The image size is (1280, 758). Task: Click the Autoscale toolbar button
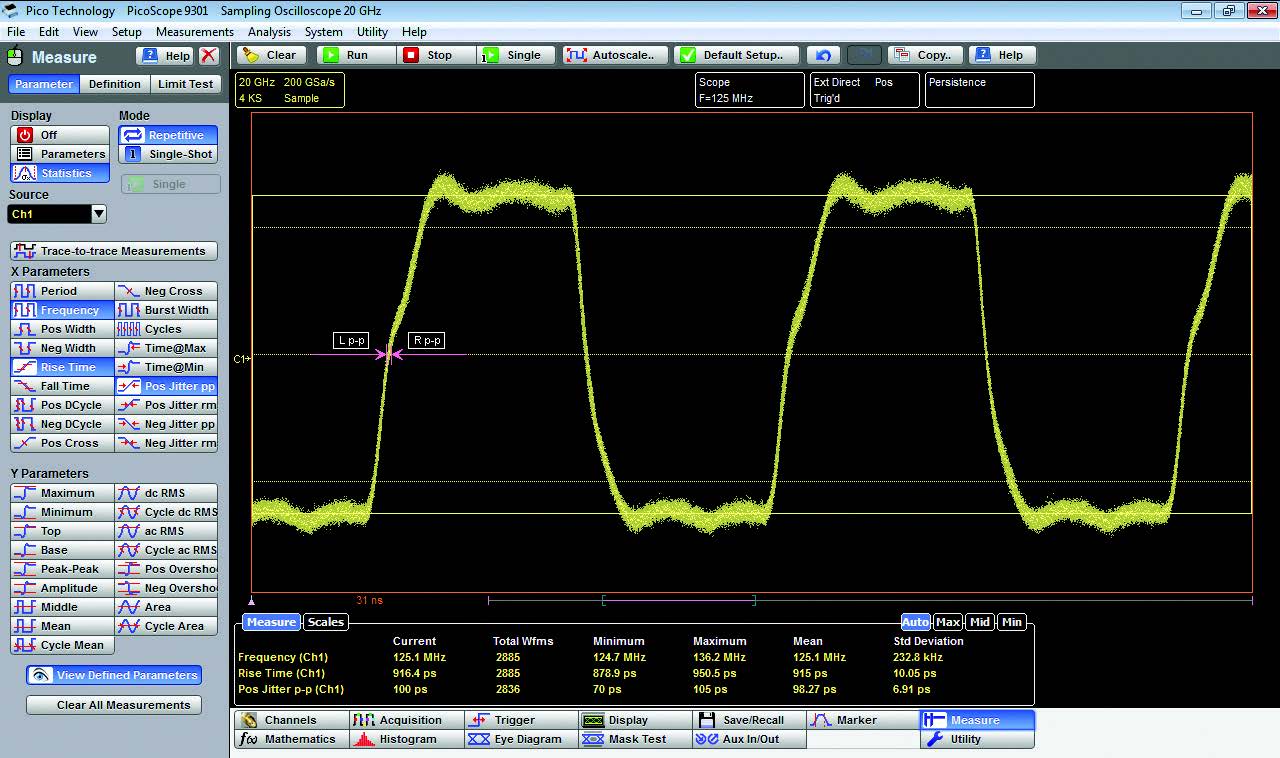pyautogui.click(x=613, y=55)
